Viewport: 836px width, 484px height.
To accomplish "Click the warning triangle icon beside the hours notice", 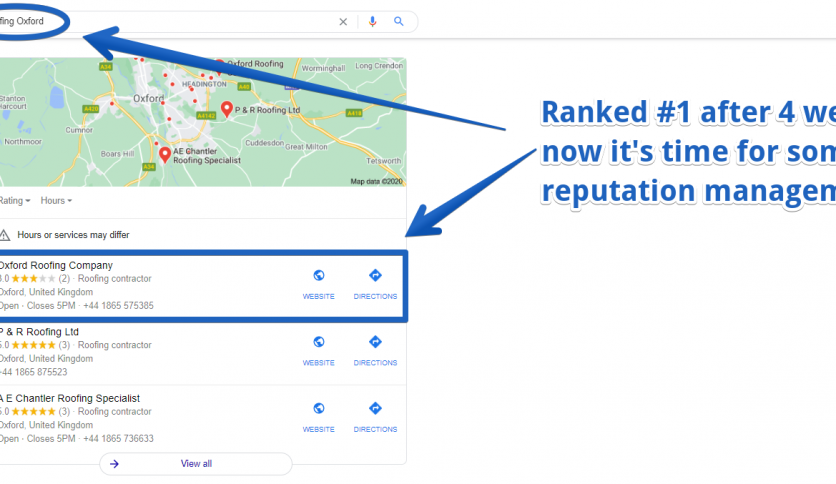I will [5, 235].
